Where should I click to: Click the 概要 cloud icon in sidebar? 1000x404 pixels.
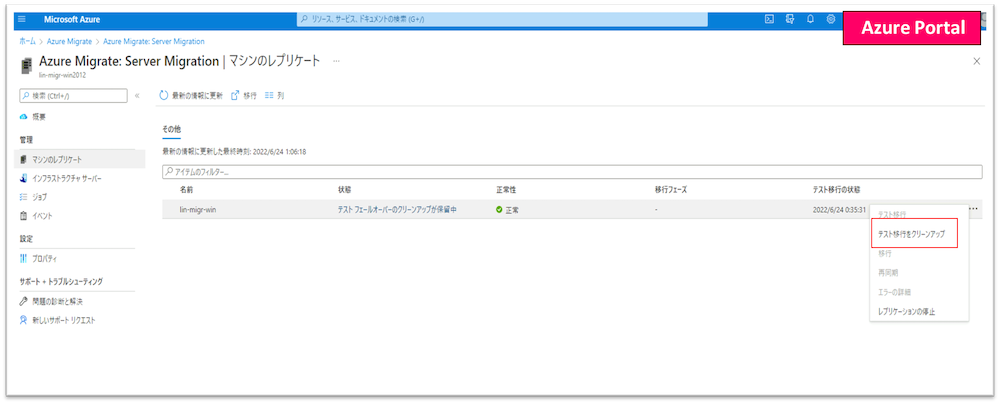click(x=24, y=117)
